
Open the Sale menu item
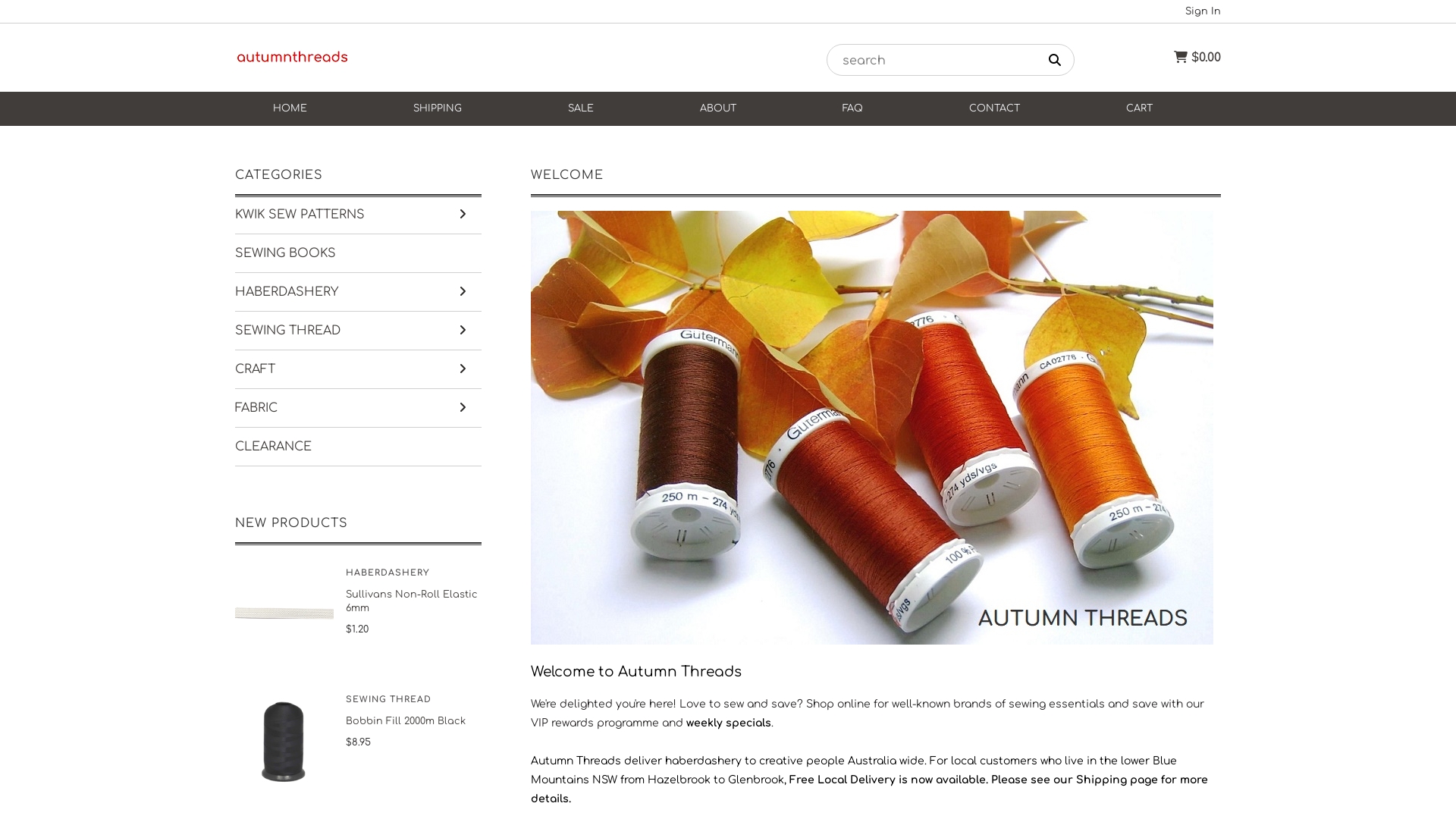[580, 108]
